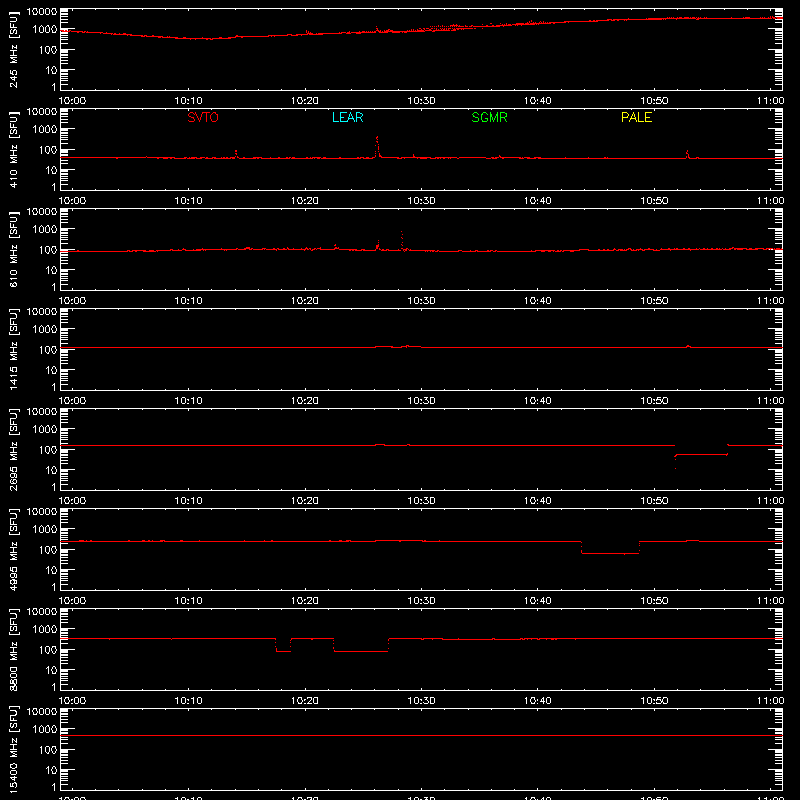
Task: Click the small 410 MHz spike near 10:53
Action: 688,154
